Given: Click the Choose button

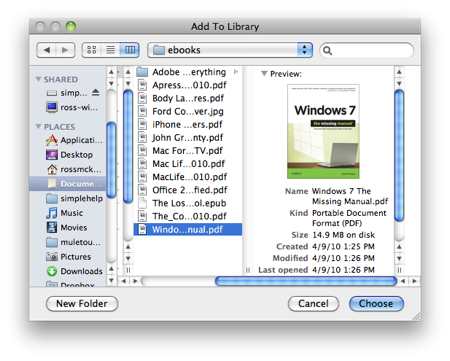Looking at the screenshot, I should coord(376,304).
